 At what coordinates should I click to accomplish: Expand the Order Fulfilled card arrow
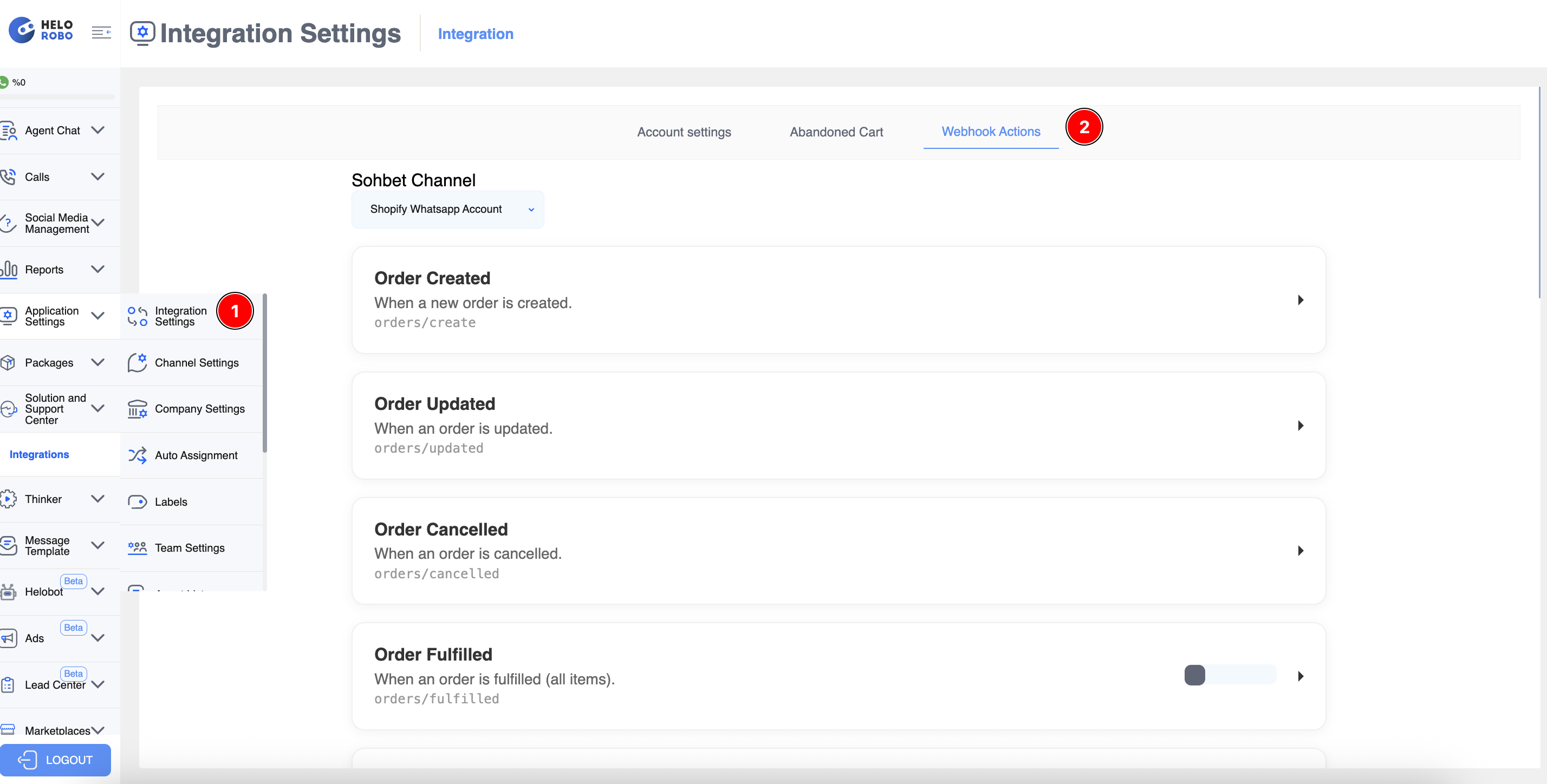click(x=1301, y=676)
